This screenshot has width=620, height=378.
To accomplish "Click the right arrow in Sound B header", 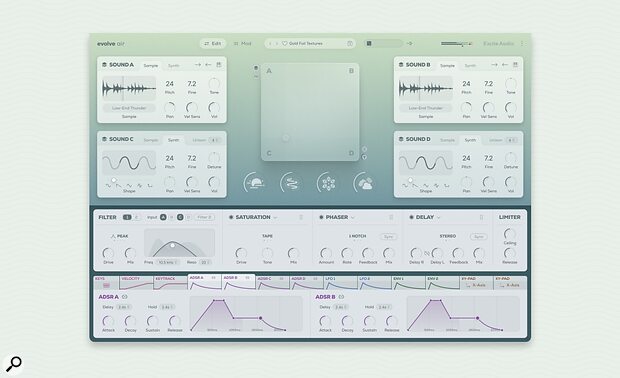I will 494,65.
